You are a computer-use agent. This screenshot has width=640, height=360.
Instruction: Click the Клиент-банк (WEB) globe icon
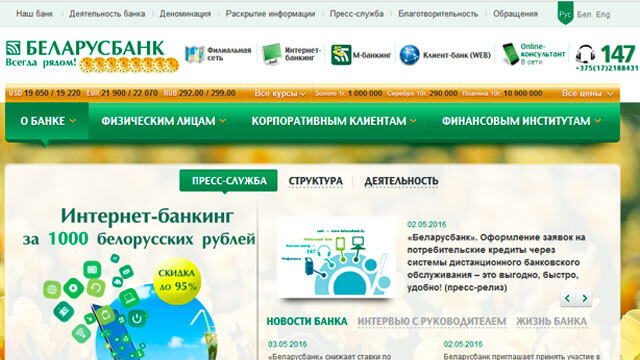[409, 55]
